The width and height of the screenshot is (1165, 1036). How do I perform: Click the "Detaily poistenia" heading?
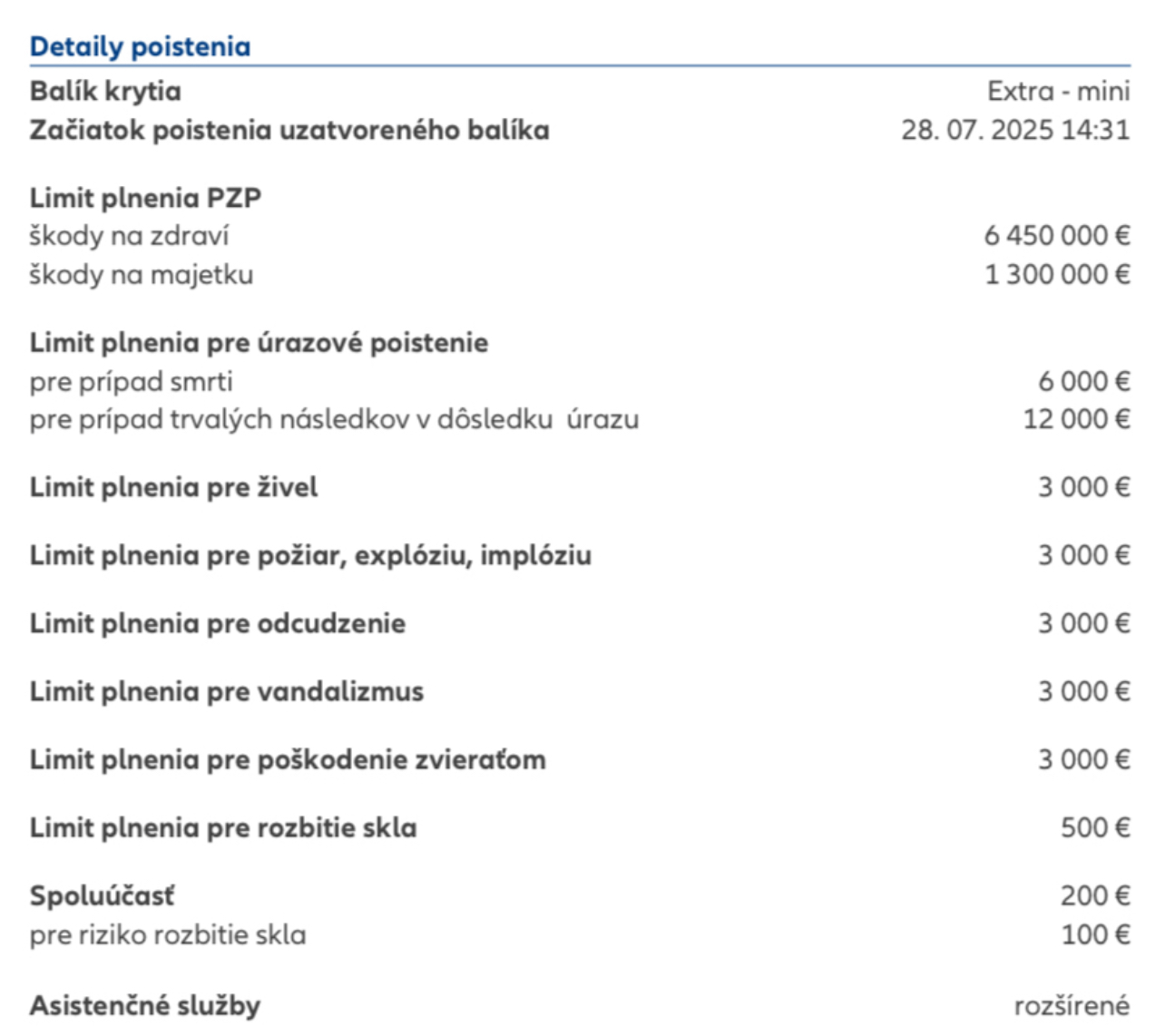[140, 47]
